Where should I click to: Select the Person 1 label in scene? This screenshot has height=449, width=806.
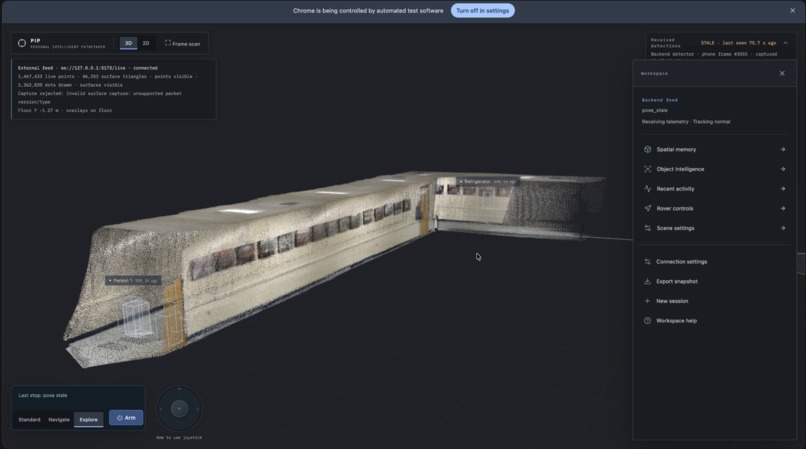(133, 281)
